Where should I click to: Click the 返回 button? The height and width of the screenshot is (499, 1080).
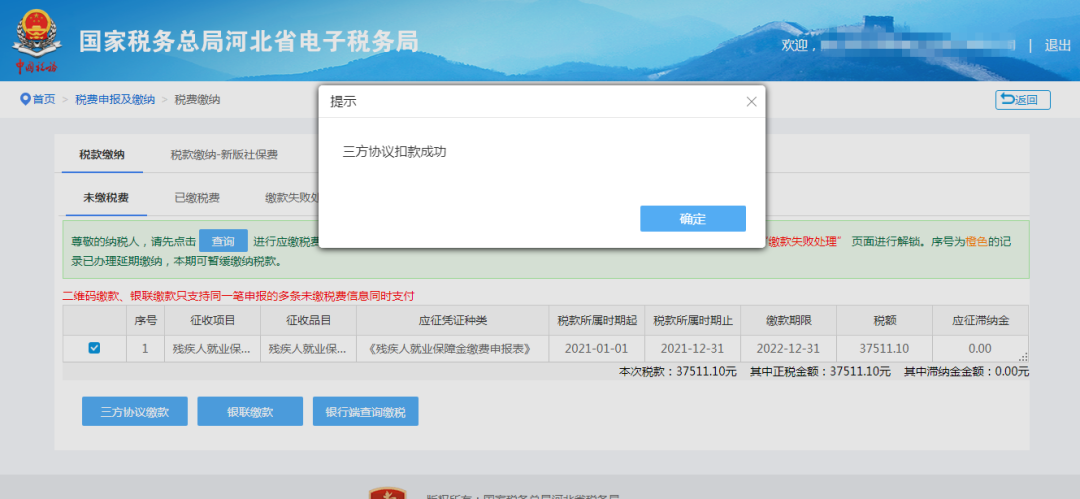point(1023,100)
